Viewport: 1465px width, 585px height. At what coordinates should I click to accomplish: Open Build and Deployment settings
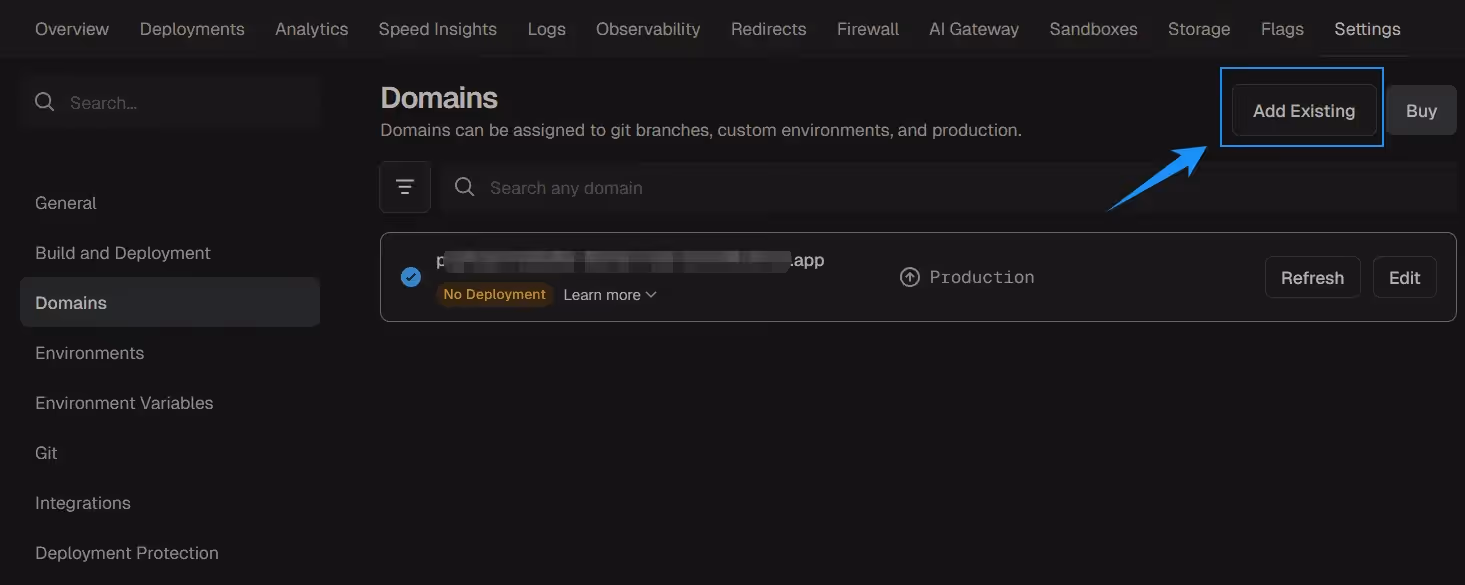[123, 253]
